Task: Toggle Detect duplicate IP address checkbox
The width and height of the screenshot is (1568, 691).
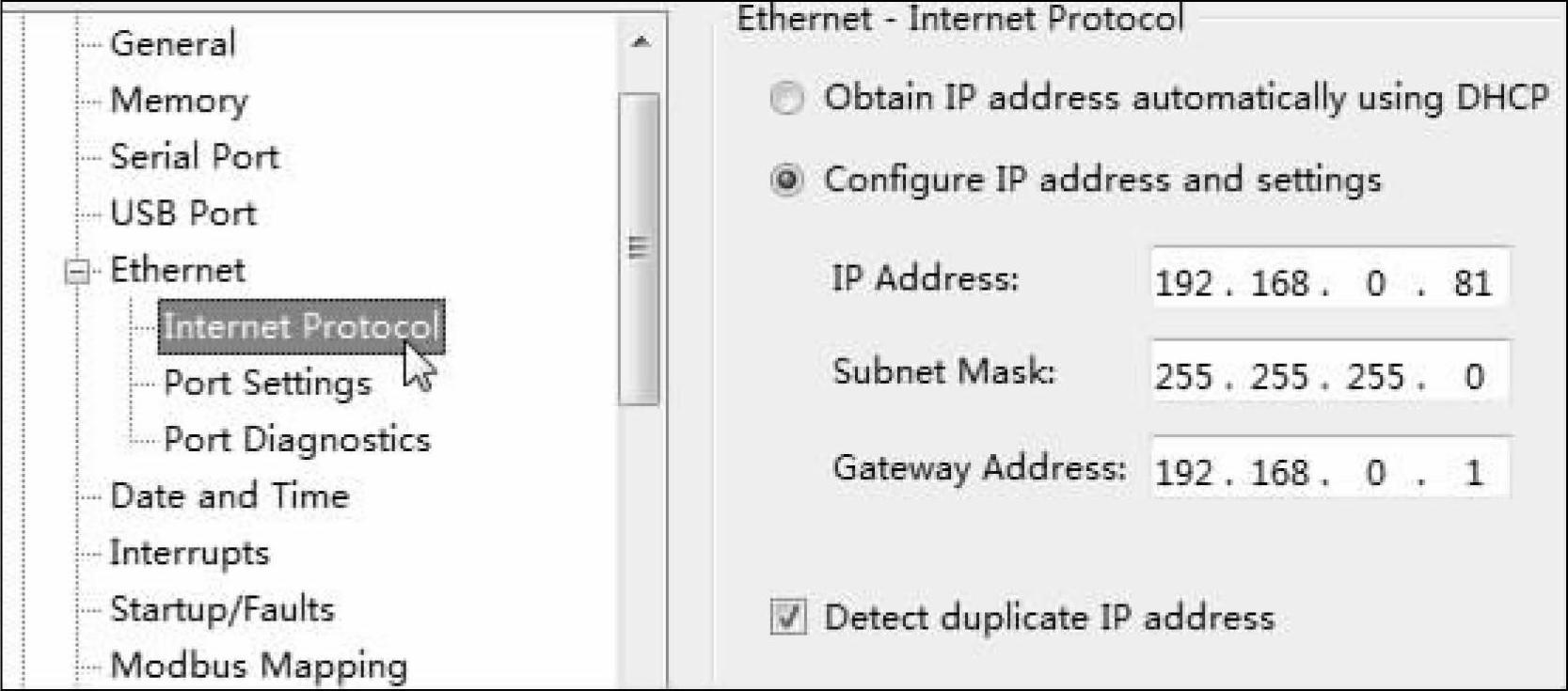Action: pyautogui.click(x=788, y=618)
